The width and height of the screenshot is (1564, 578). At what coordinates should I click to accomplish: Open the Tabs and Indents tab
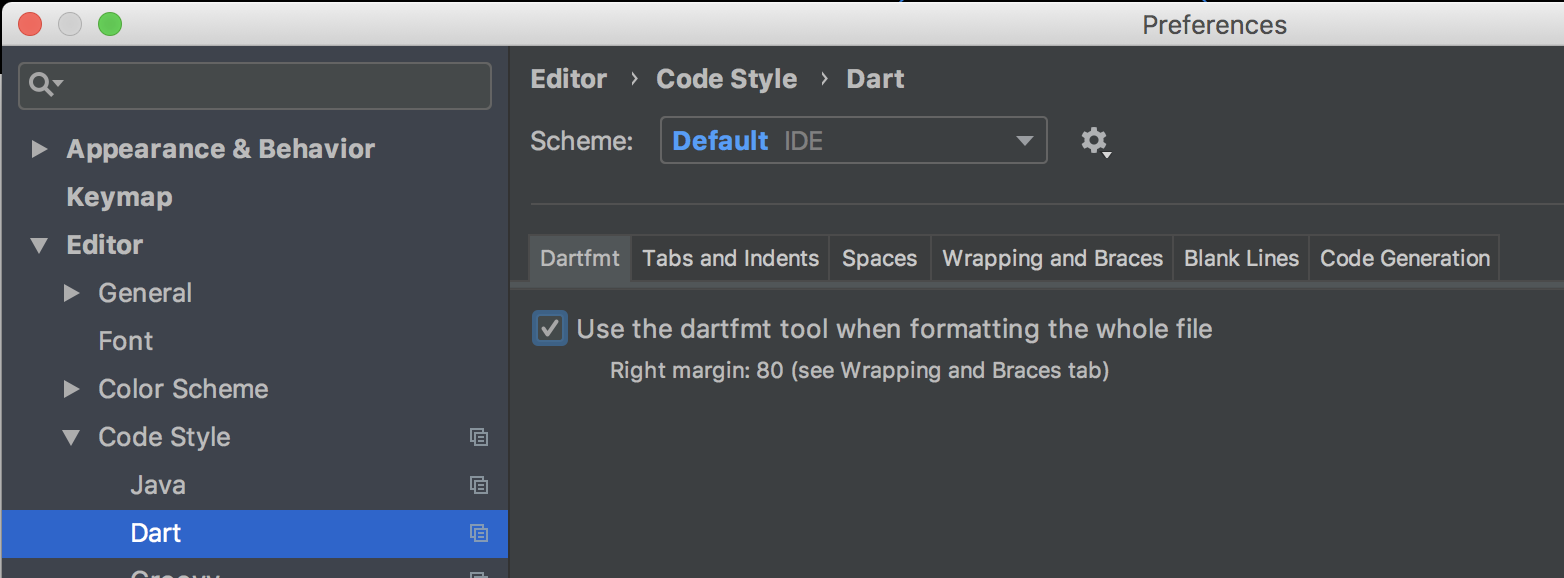click(x=730, y=257)
